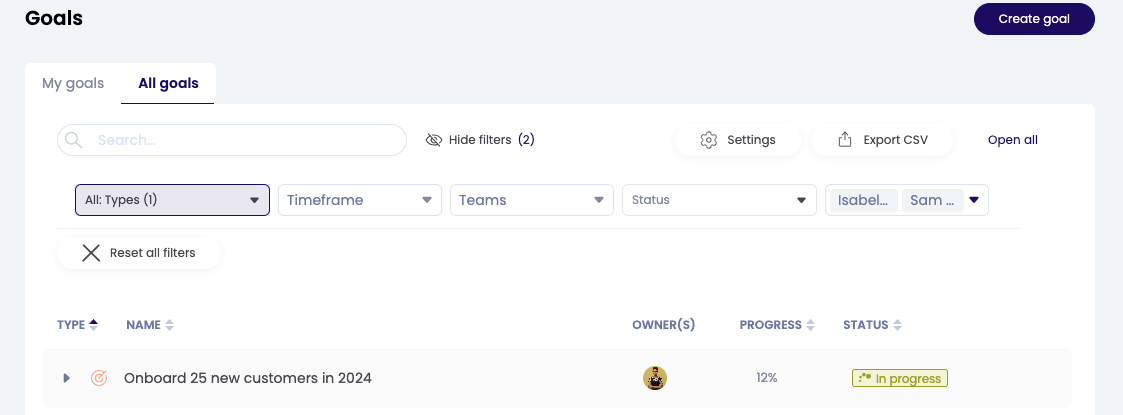This screenshot has height=415, width=1123.
Task: Open the All: Types filter dropdown
Action: click(172, 200)
